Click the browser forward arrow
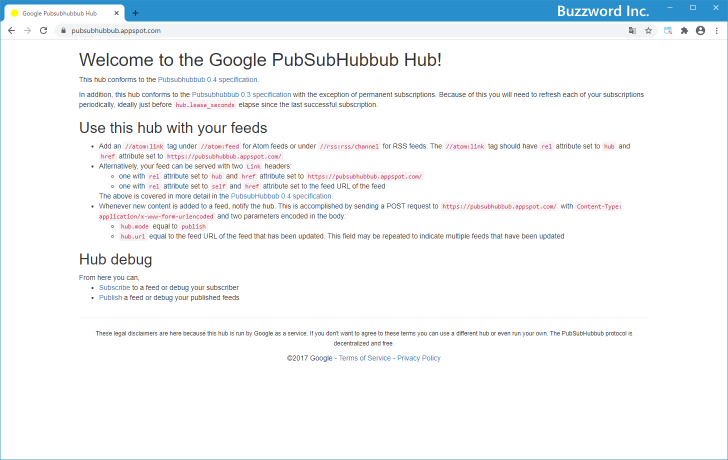Viewport: 728px width, 460px height. click(x=27, y=31)
